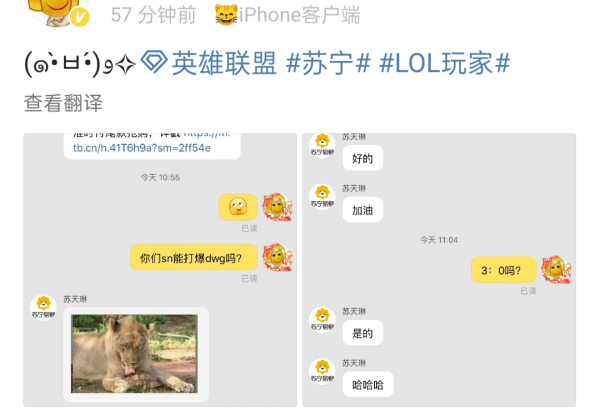
Task: Open the #LOL玩家# hashtag
Action: [x=445, y=63]
